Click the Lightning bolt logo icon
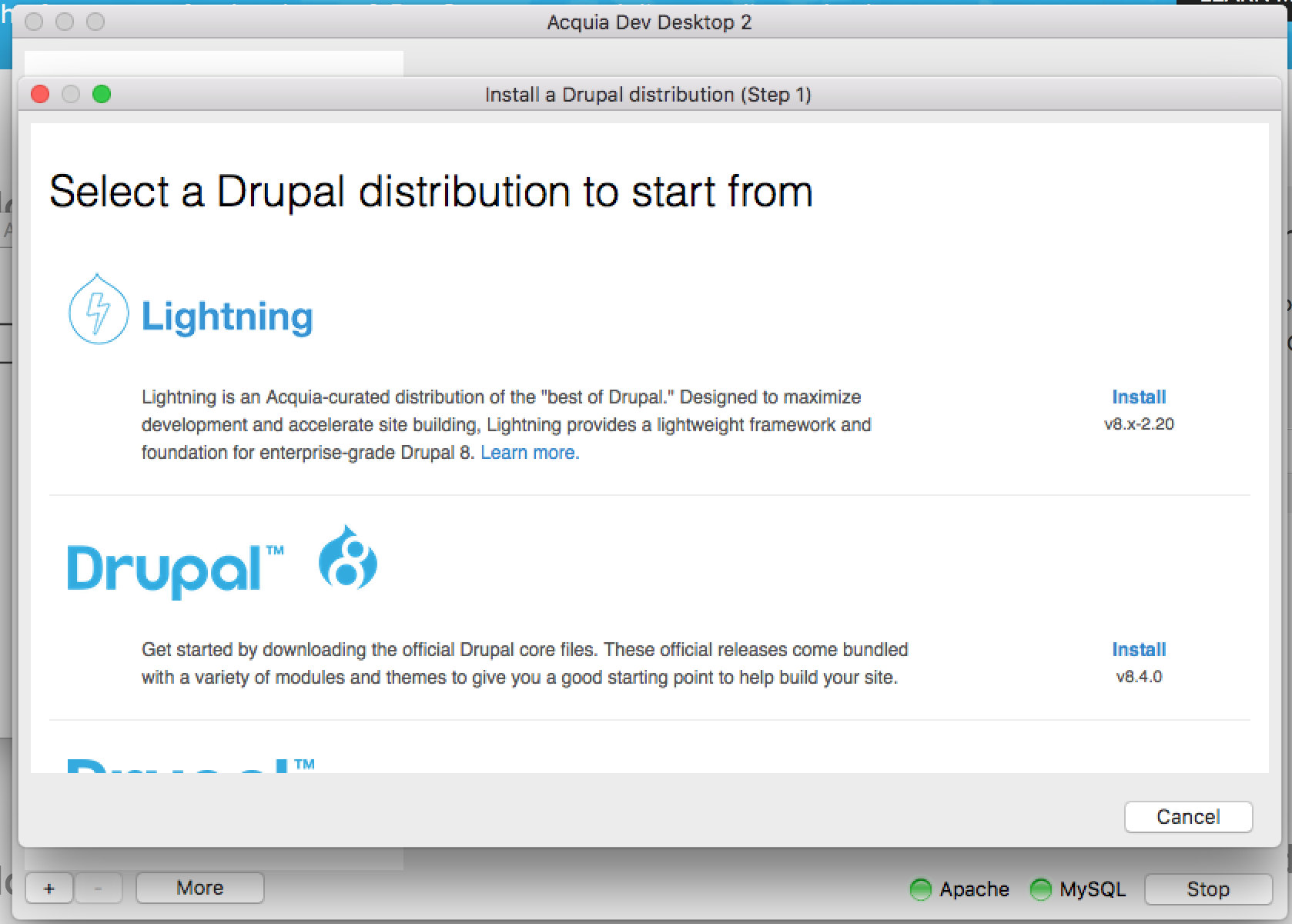This screenshot has width=1292, height=924. pyautogui.click(x=99, y=308)
